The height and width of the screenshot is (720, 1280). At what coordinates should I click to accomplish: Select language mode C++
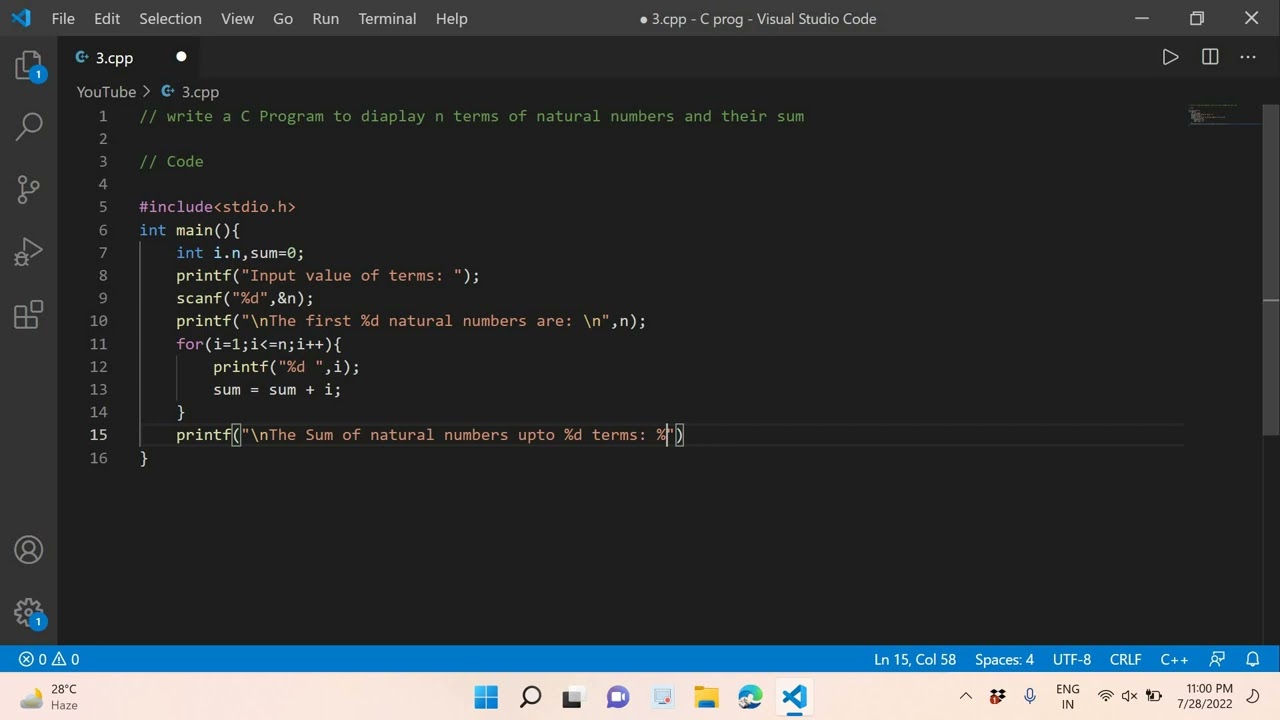[1174, 659]
